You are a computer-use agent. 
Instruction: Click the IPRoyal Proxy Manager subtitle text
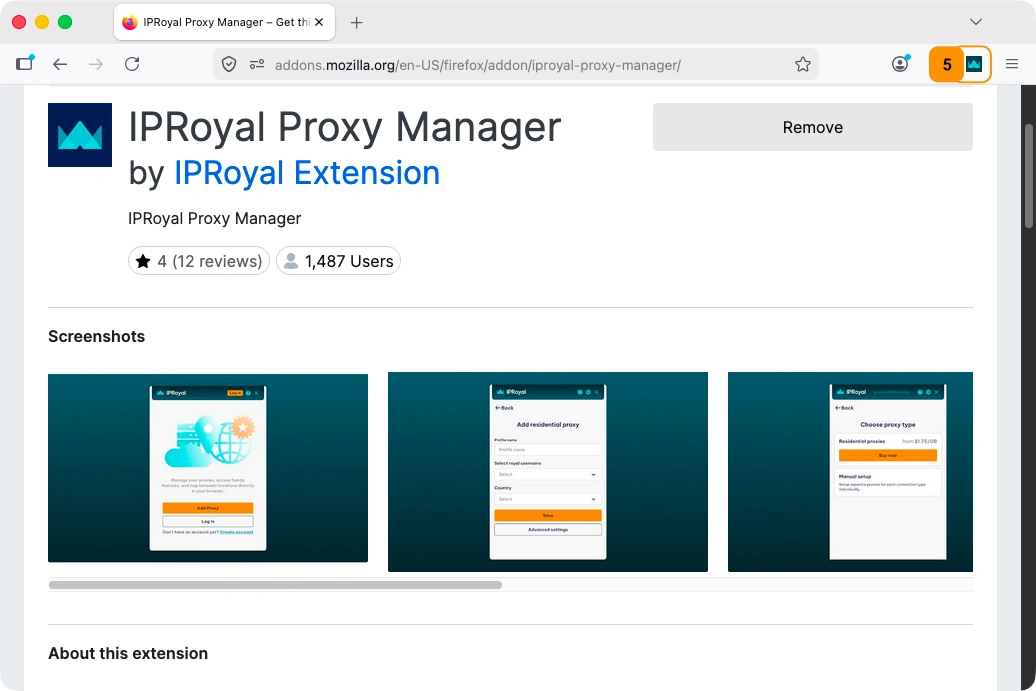215,219
